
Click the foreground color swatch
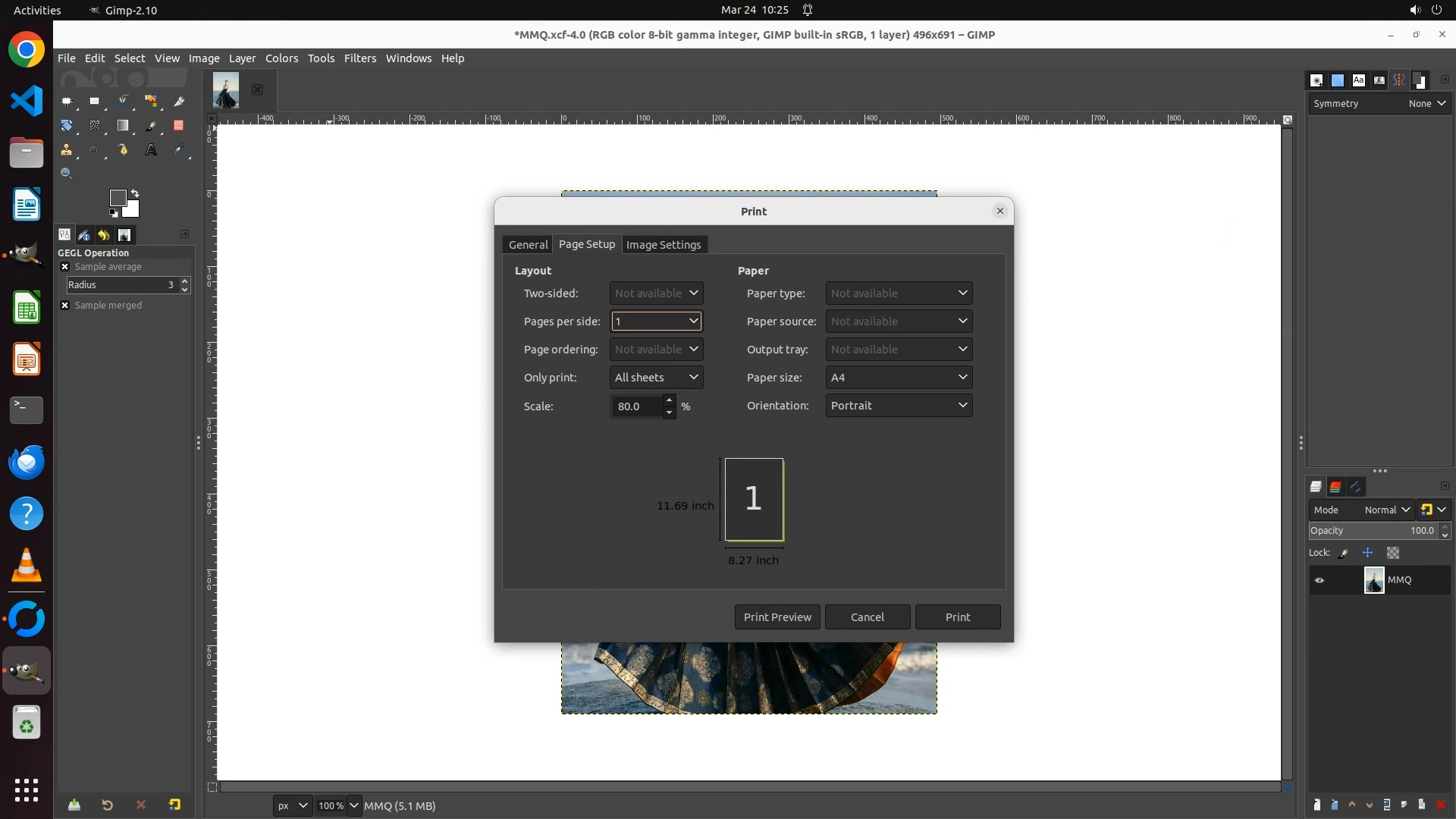coord(118,198)
